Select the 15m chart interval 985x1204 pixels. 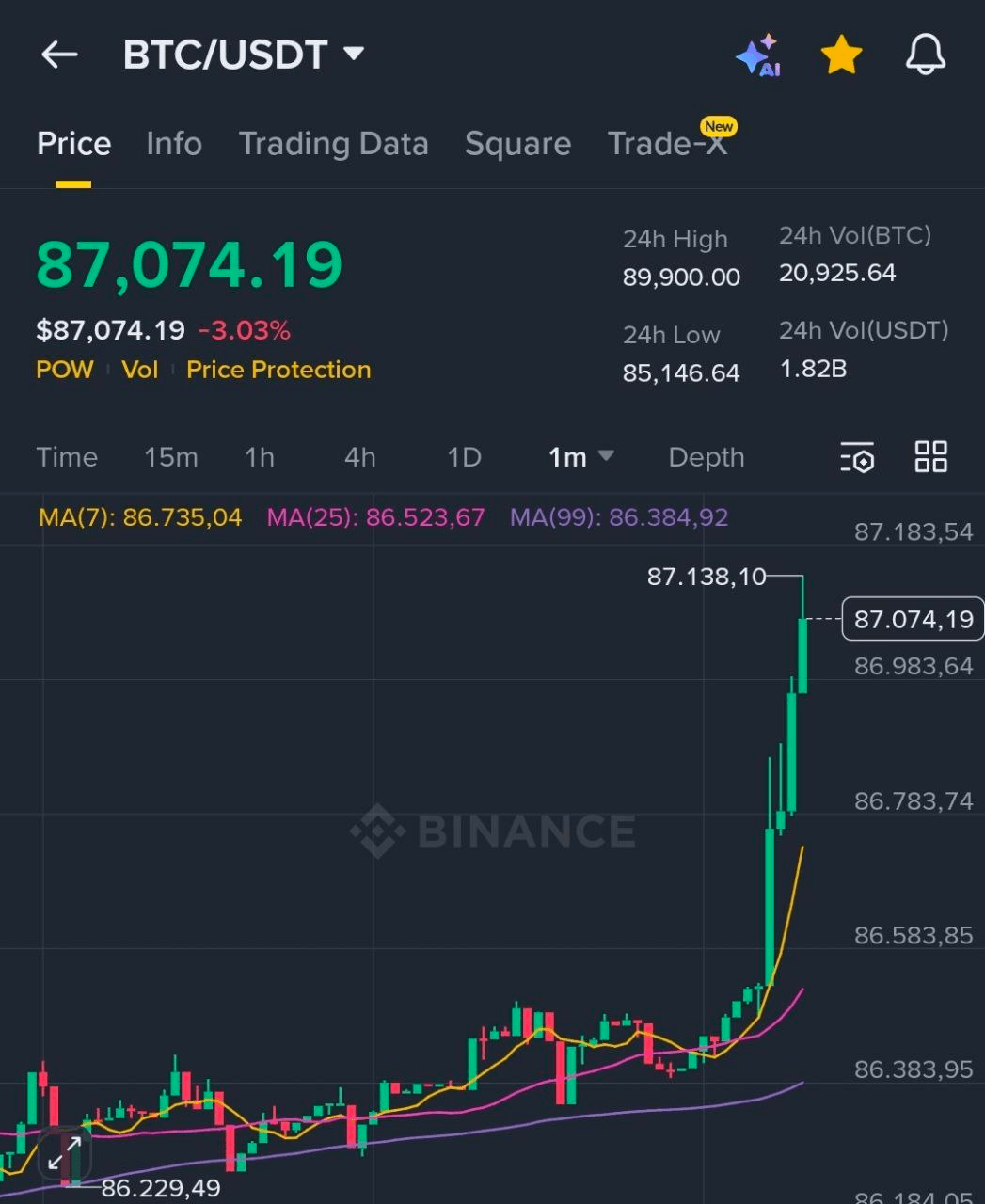click(x=170, y=457)
